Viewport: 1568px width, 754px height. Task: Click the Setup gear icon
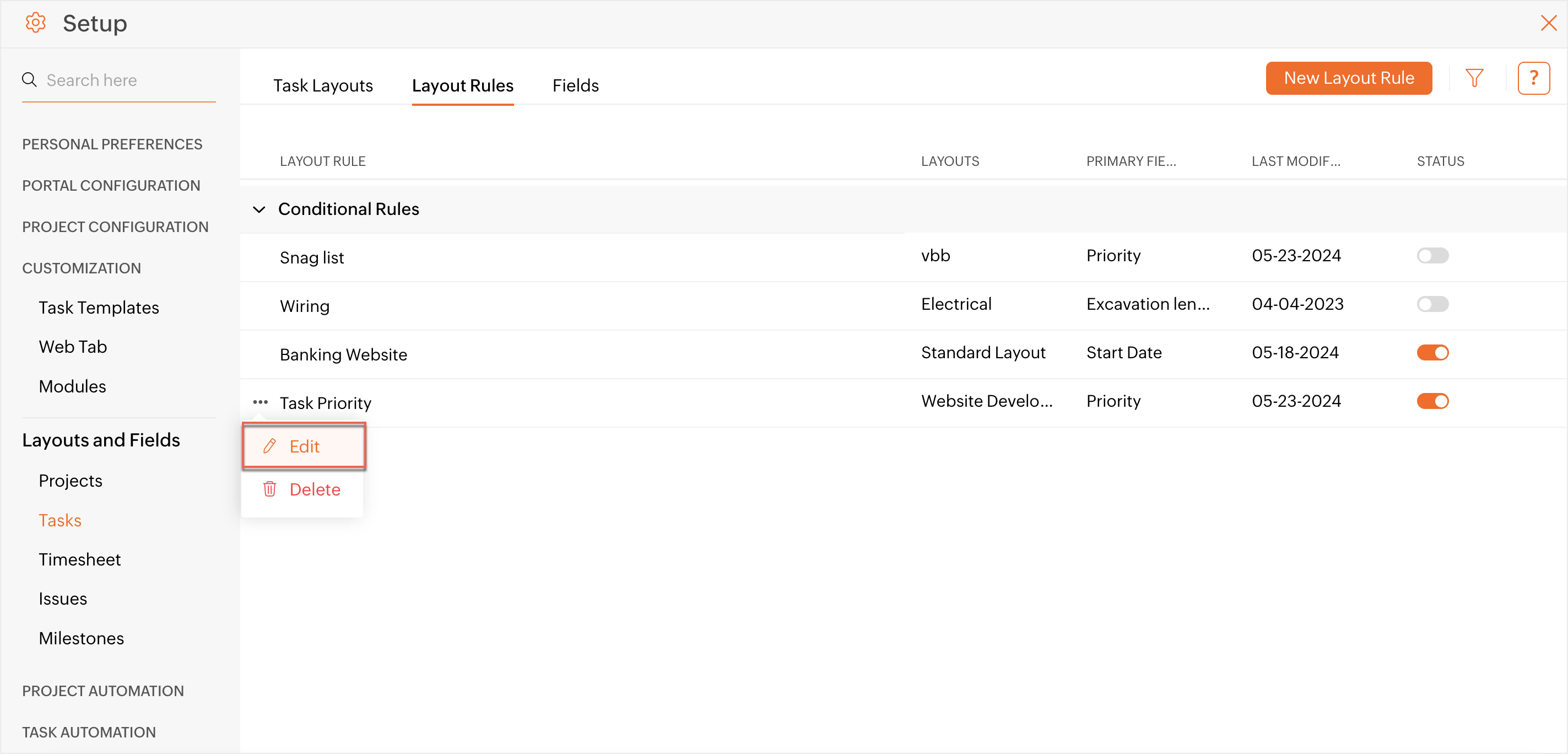35,23
